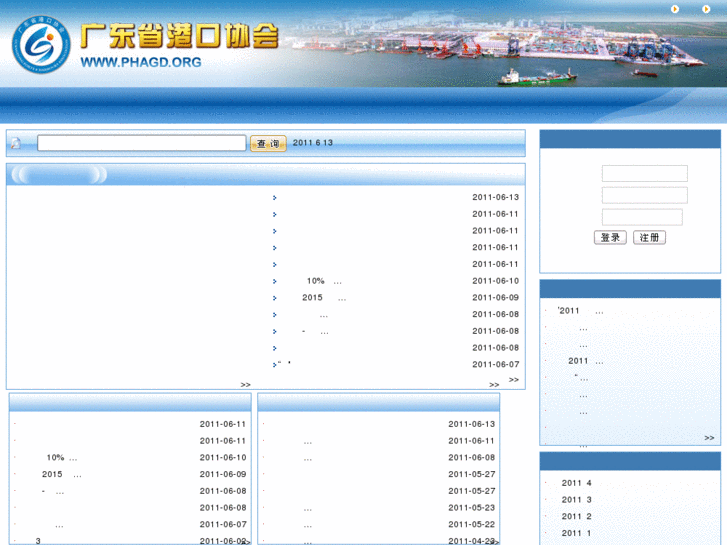Click the arrow bullet of the top 2011-06-13 news row
Image resolution: width=727 pixels, height=545 pixels.
pyautogui.click(x=274, y=198)
